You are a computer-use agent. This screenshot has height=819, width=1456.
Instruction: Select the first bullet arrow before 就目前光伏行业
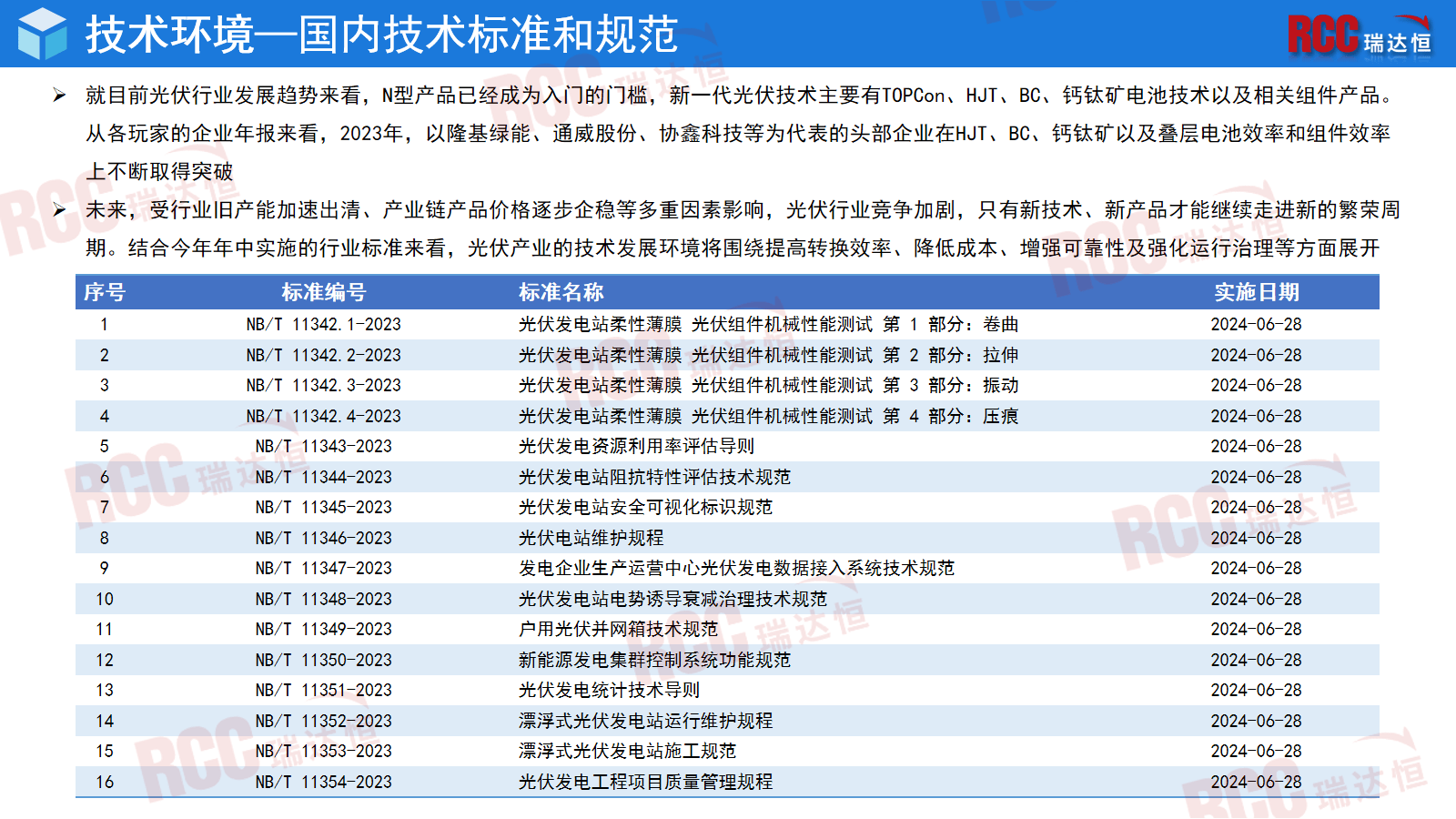[x=59, y=96]
